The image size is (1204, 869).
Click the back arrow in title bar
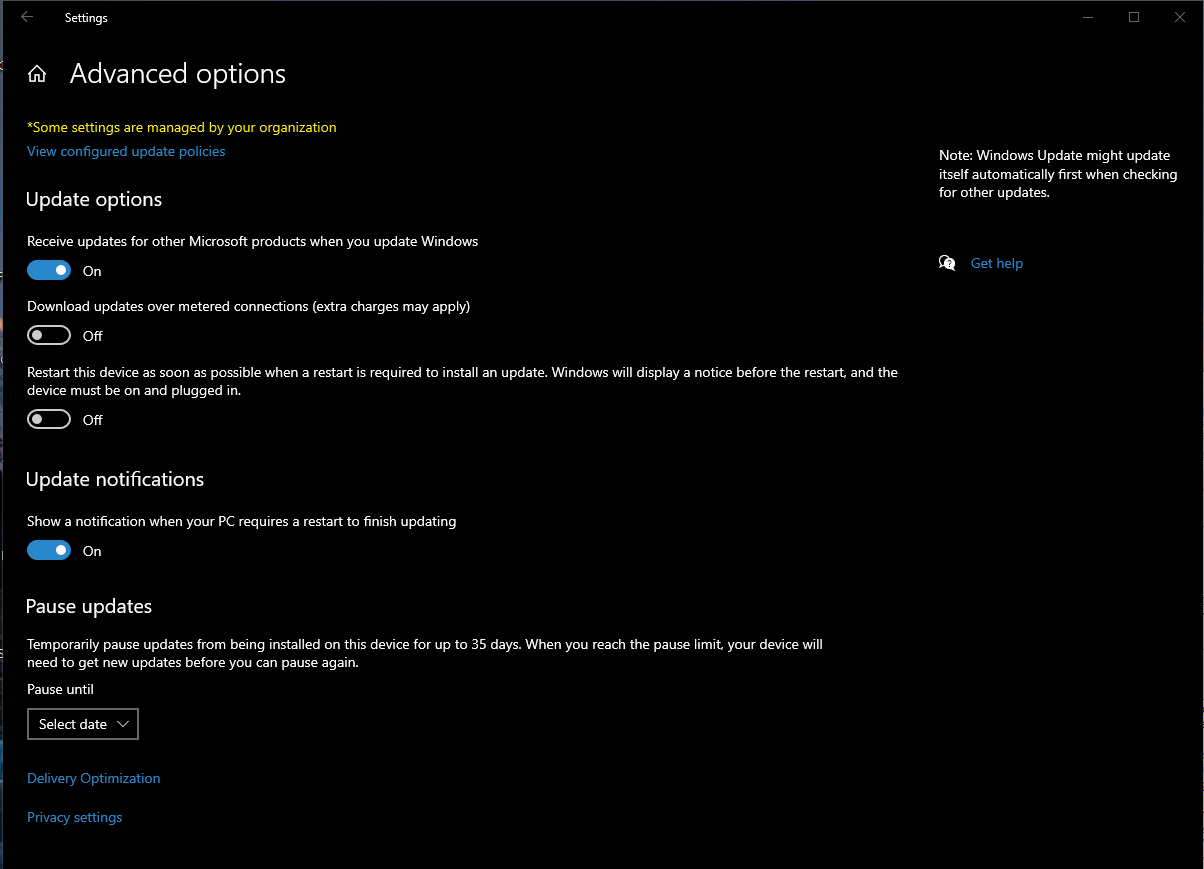click(x=27, y=17)
